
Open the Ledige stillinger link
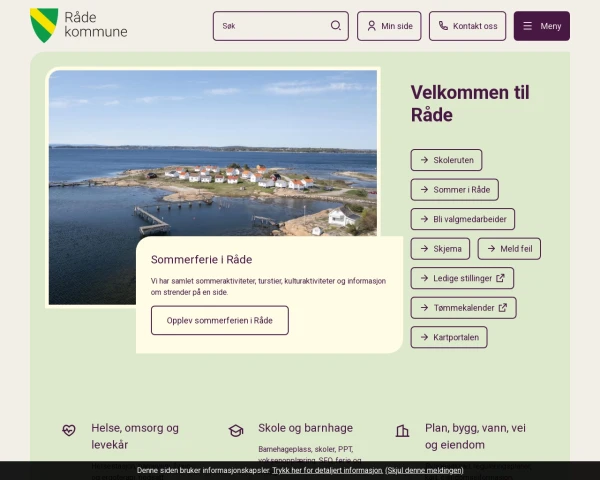(x=462, y=278)
